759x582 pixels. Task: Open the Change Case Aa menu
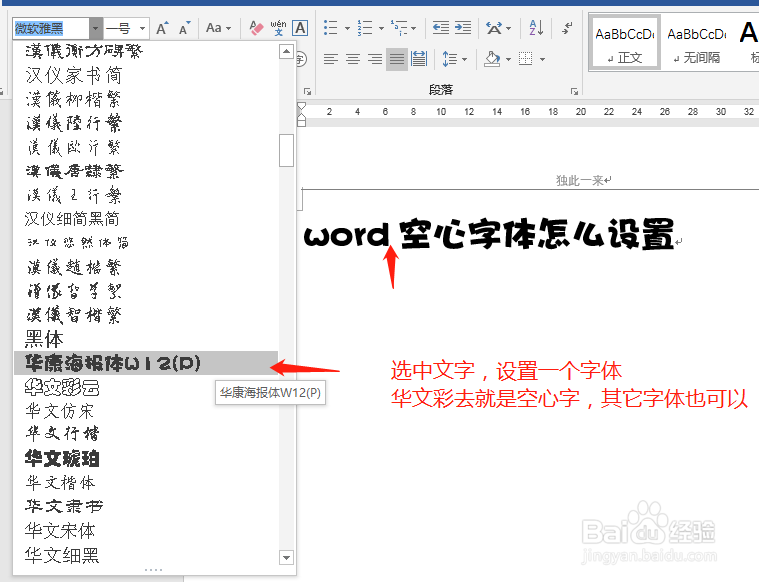[x=218, y=28]
